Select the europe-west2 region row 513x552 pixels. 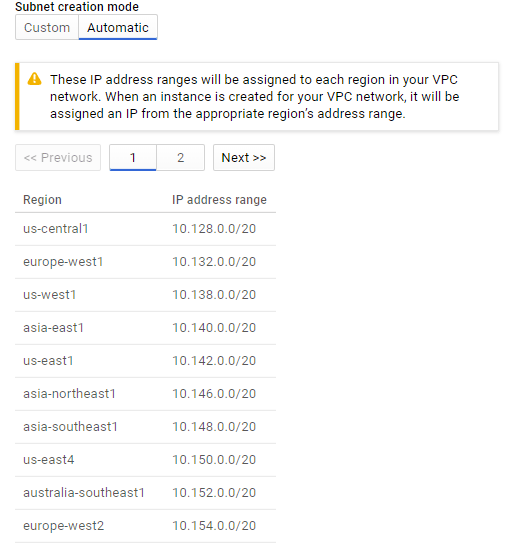[x=145, y=526]
